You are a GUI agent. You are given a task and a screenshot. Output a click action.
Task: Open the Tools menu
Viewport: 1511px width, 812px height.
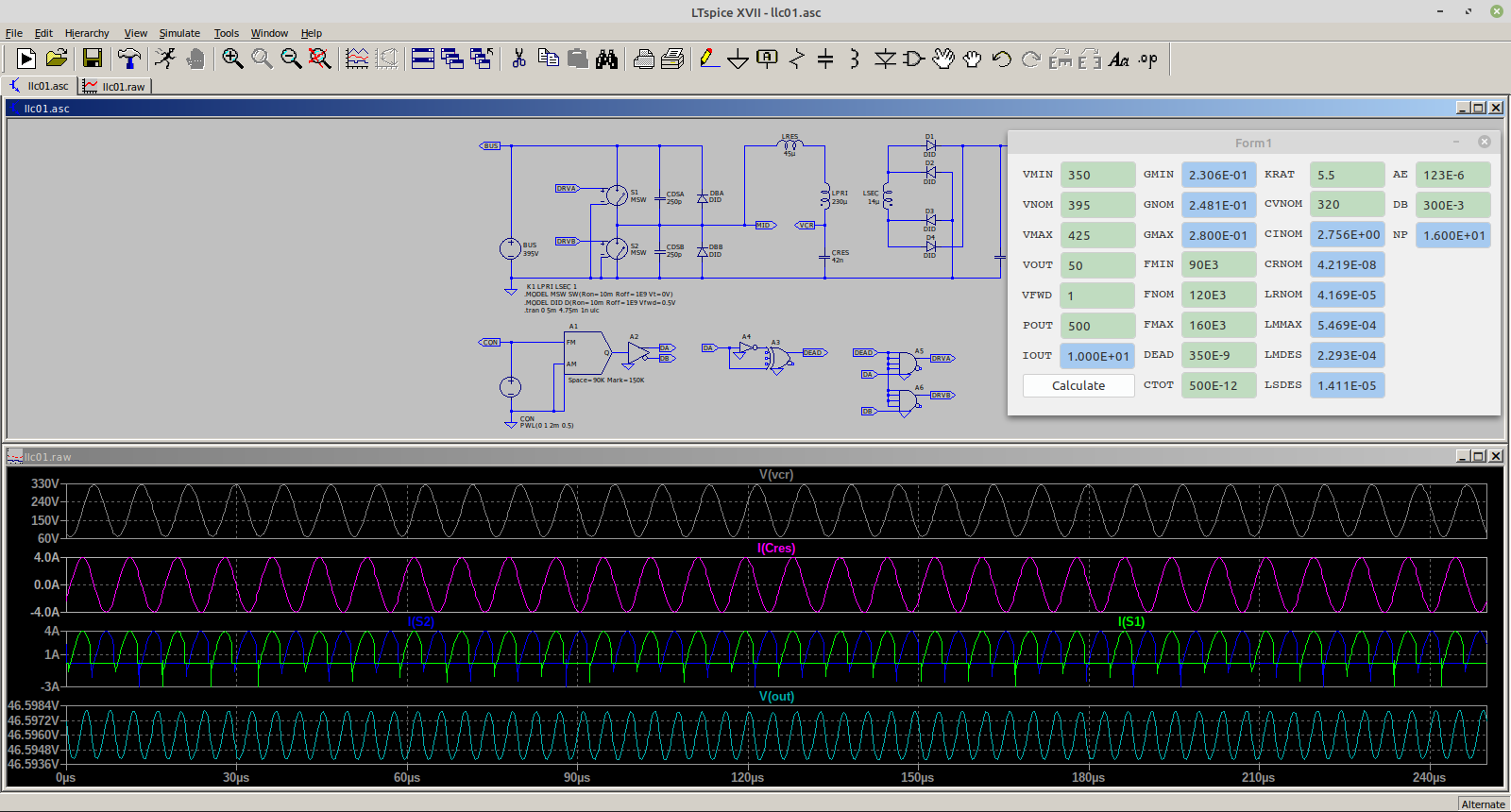click(227, 33)
